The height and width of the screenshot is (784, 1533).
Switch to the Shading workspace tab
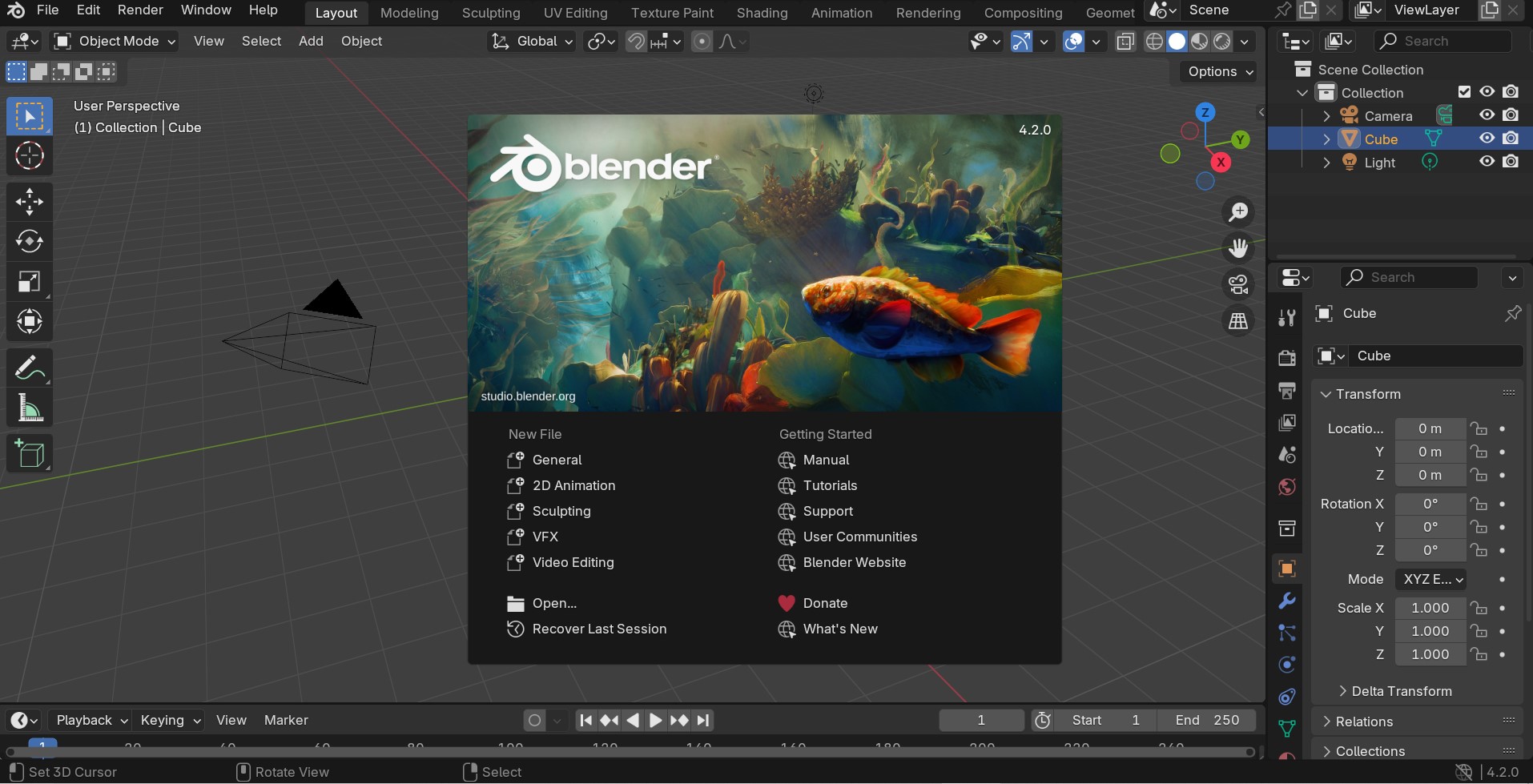point(762,12)
